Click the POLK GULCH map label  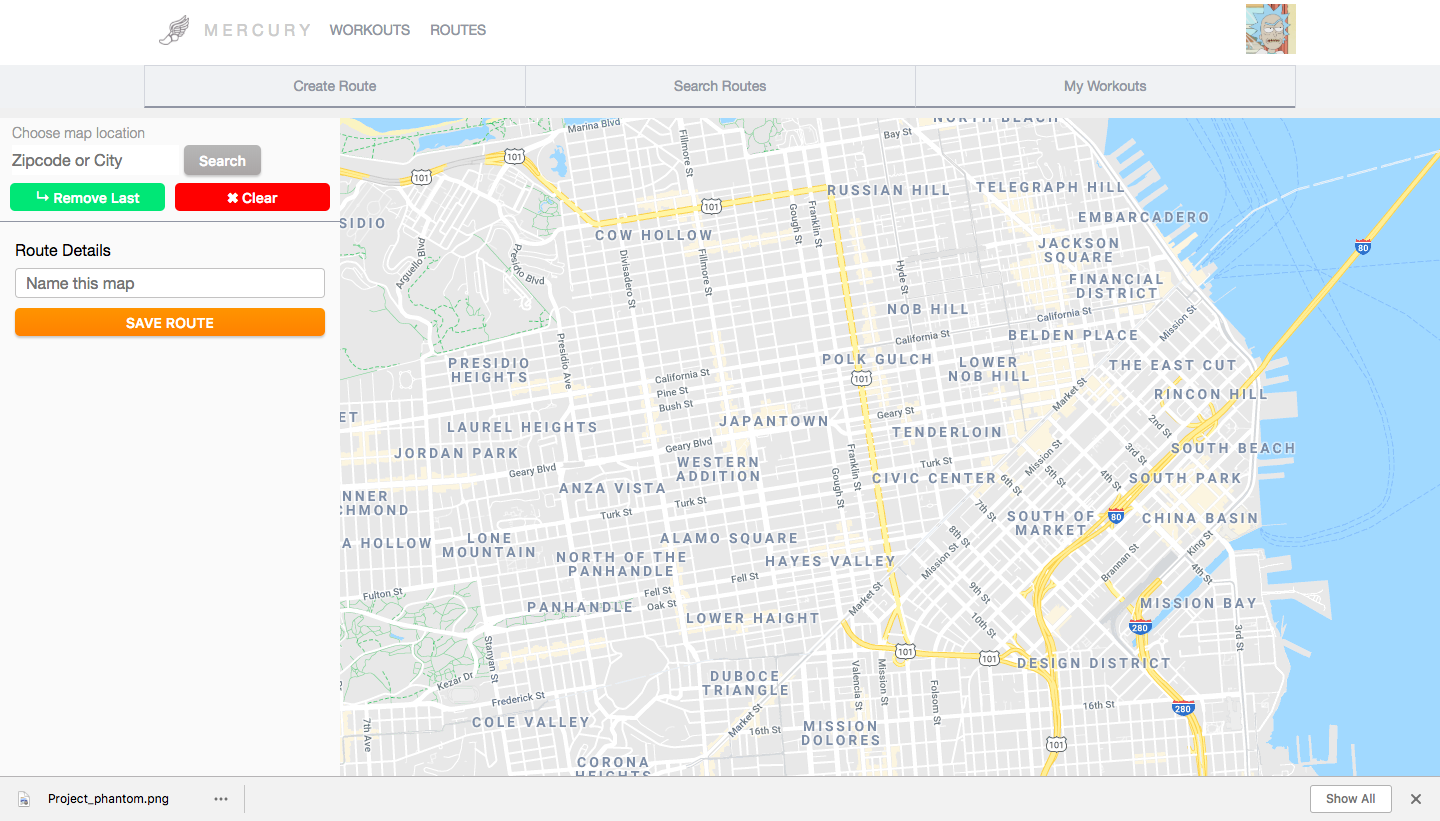pyautogui.click(x=877, y=359)
